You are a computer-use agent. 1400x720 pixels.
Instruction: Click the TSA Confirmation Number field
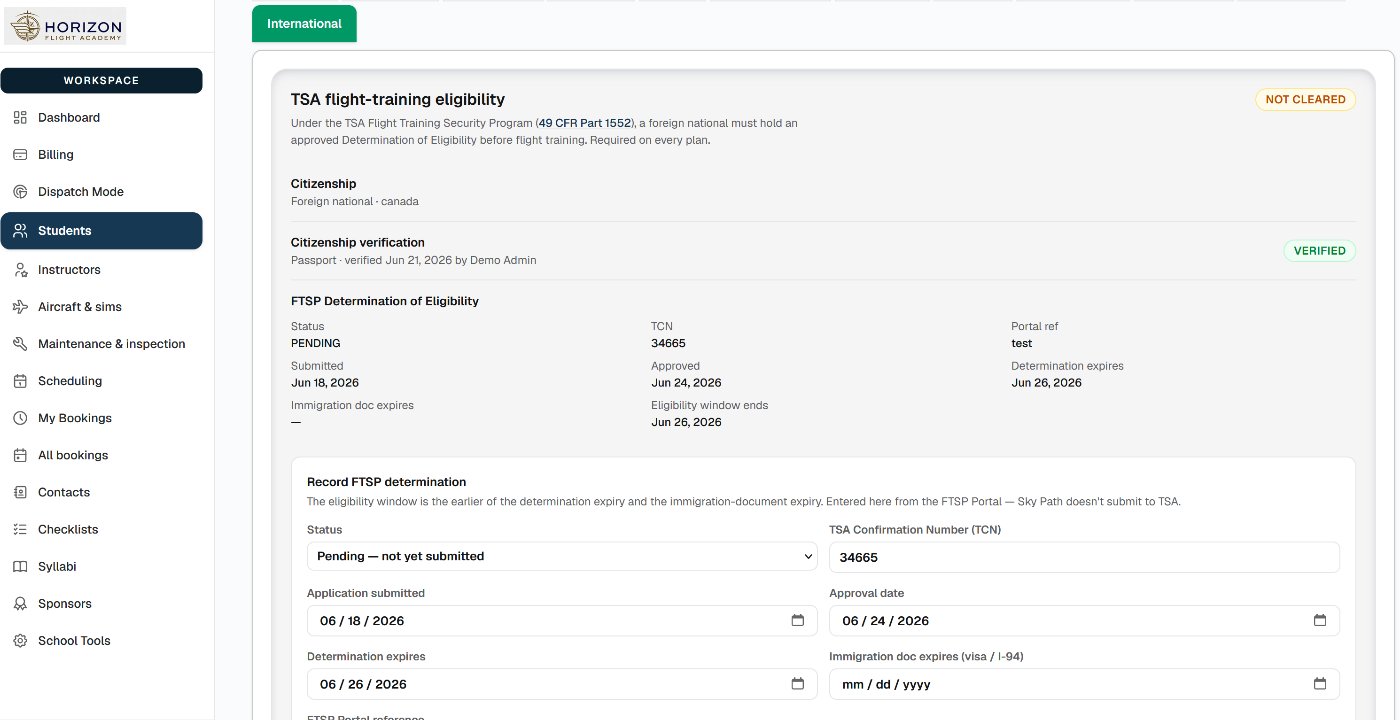1084,557
